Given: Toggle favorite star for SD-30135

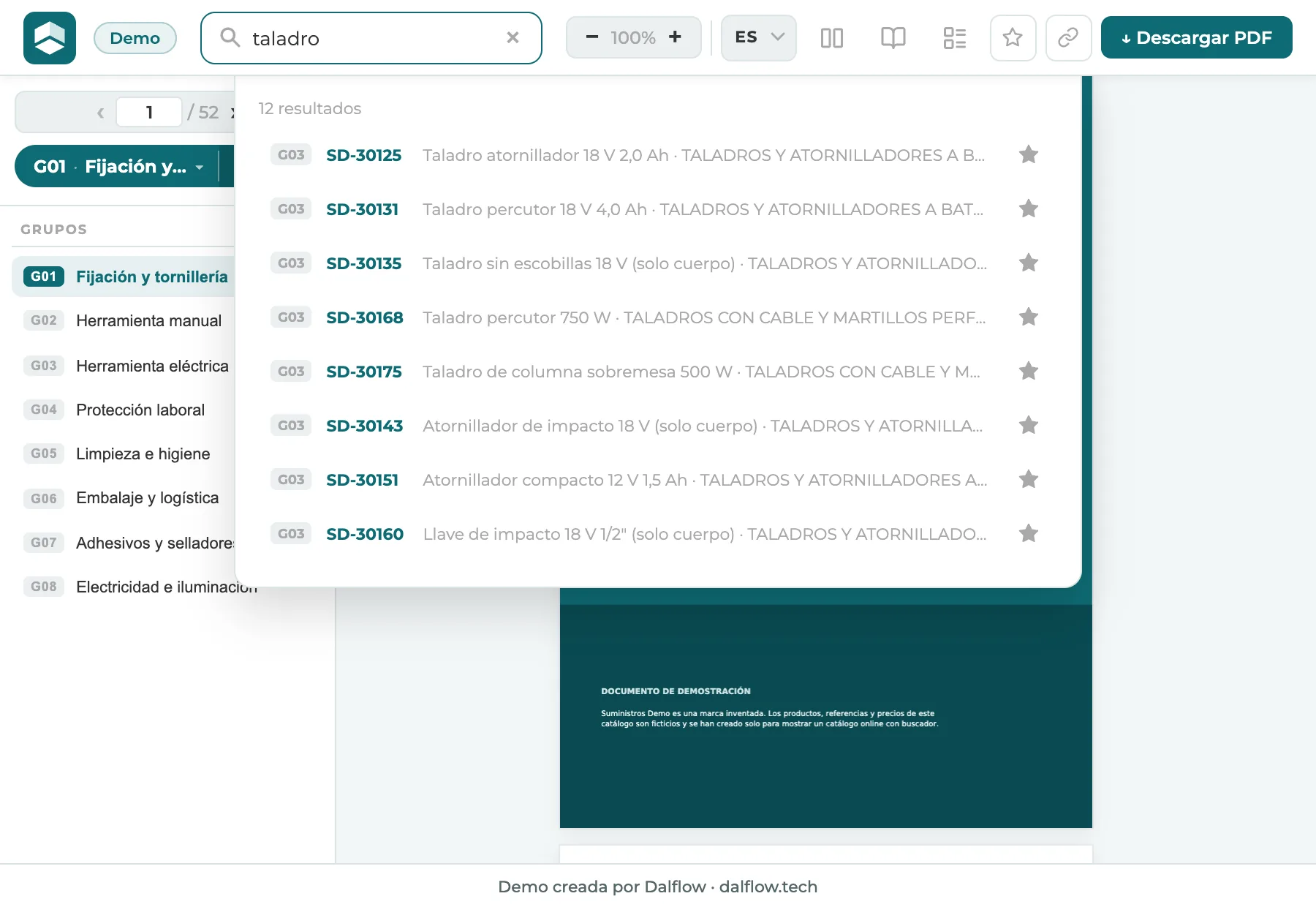Looking at the screenshot, I should (1029, 263).
